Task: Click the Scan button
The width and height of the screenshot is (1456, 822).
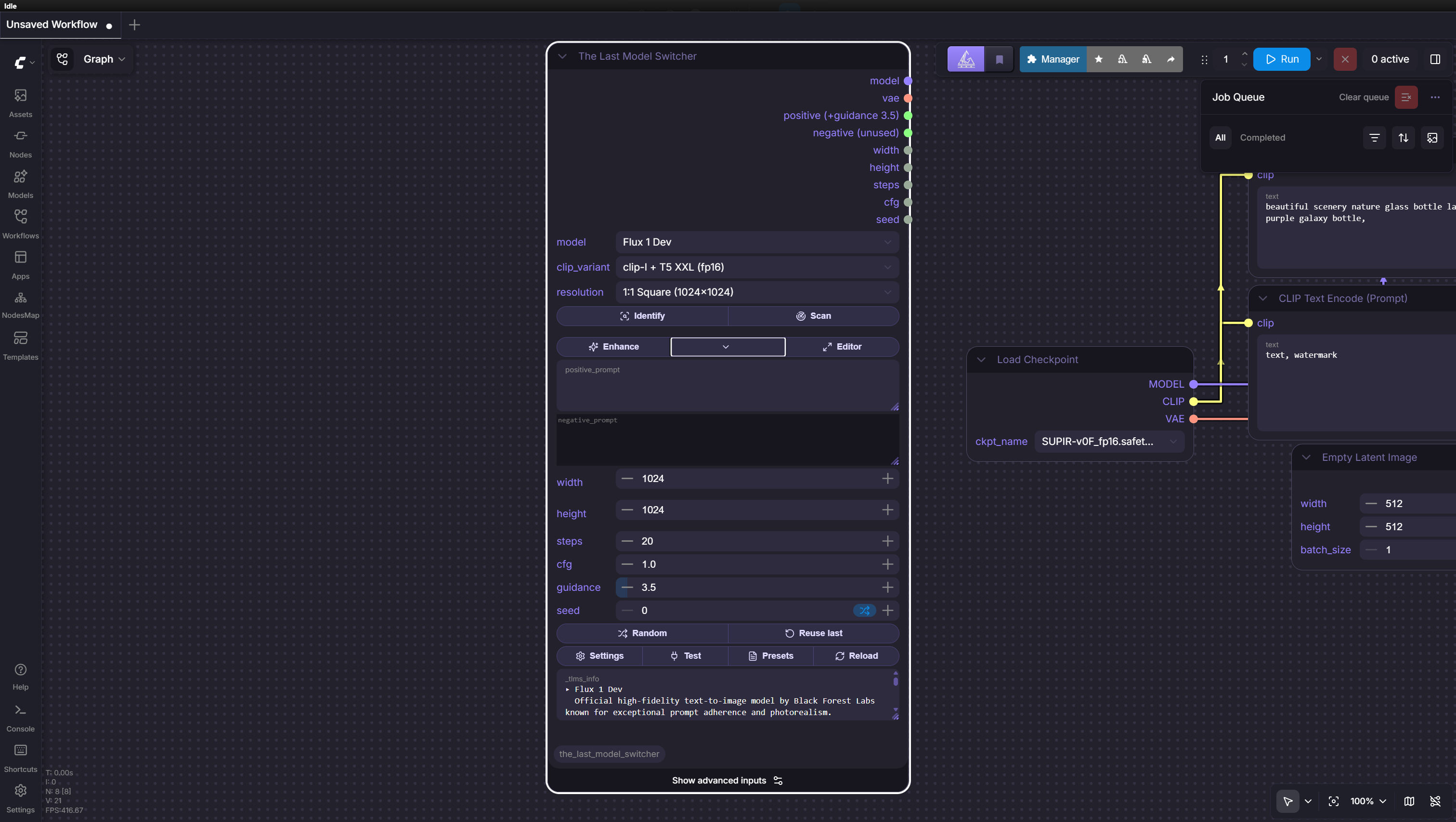Action: pyautogui.click(x=813, y=316)
